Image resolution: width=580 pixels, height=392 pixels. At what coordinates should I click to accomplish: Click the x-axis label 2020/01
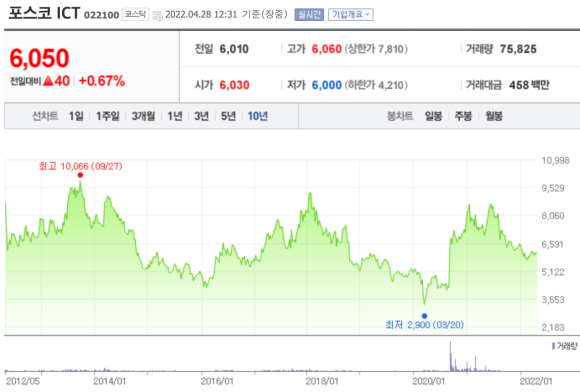(429, 381)
